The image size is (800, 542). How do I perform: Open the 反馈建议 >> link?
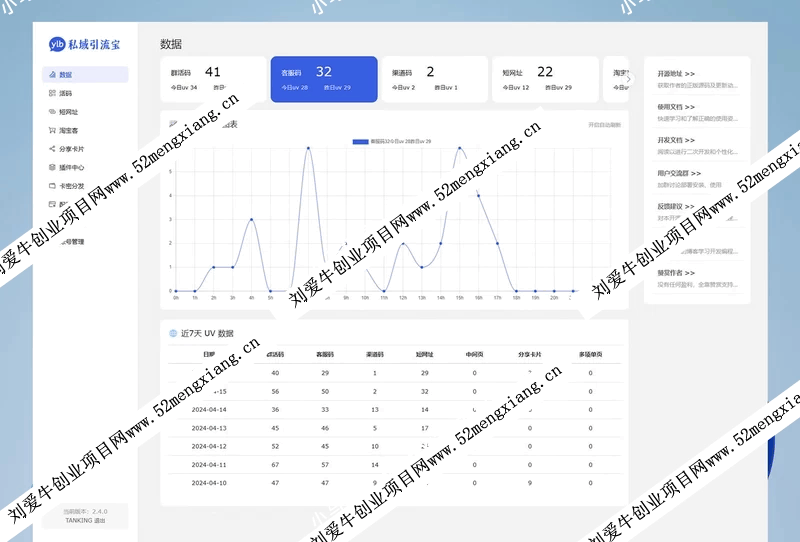click(676, 206)
